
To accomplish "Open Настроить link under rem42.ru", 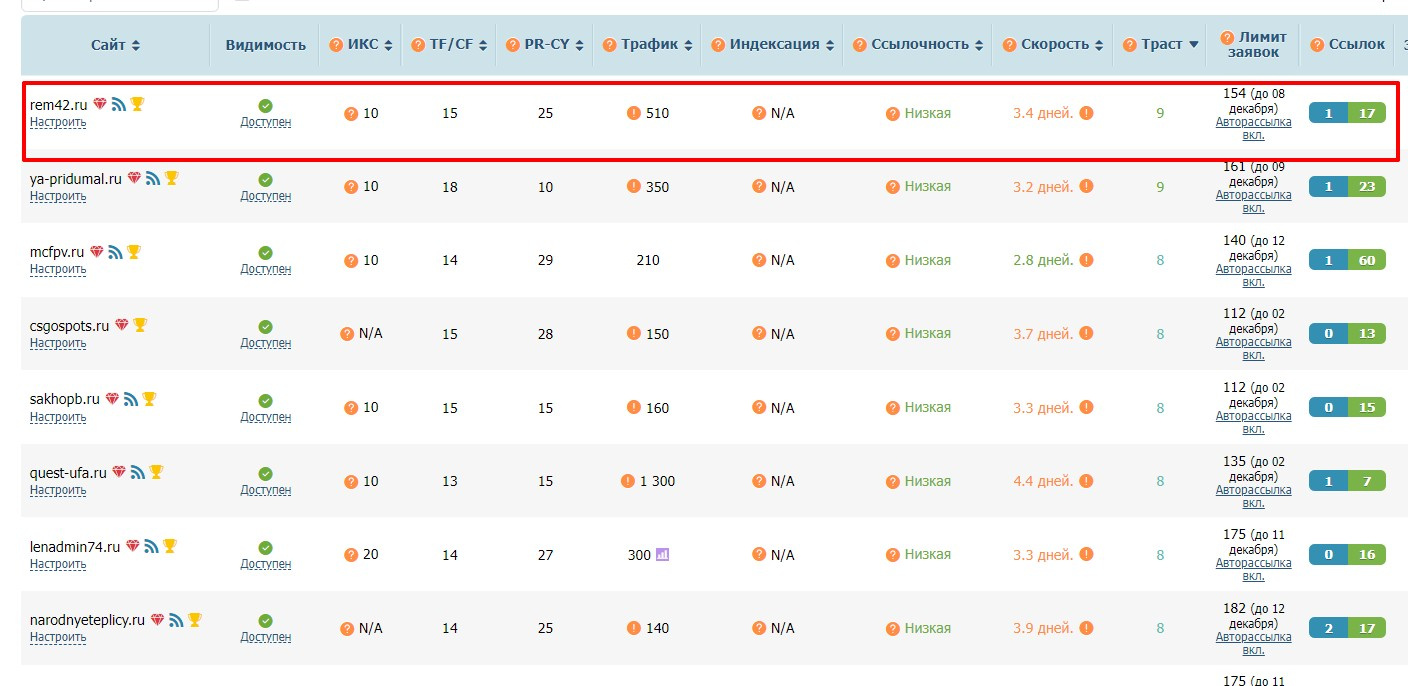I will 58,122.
